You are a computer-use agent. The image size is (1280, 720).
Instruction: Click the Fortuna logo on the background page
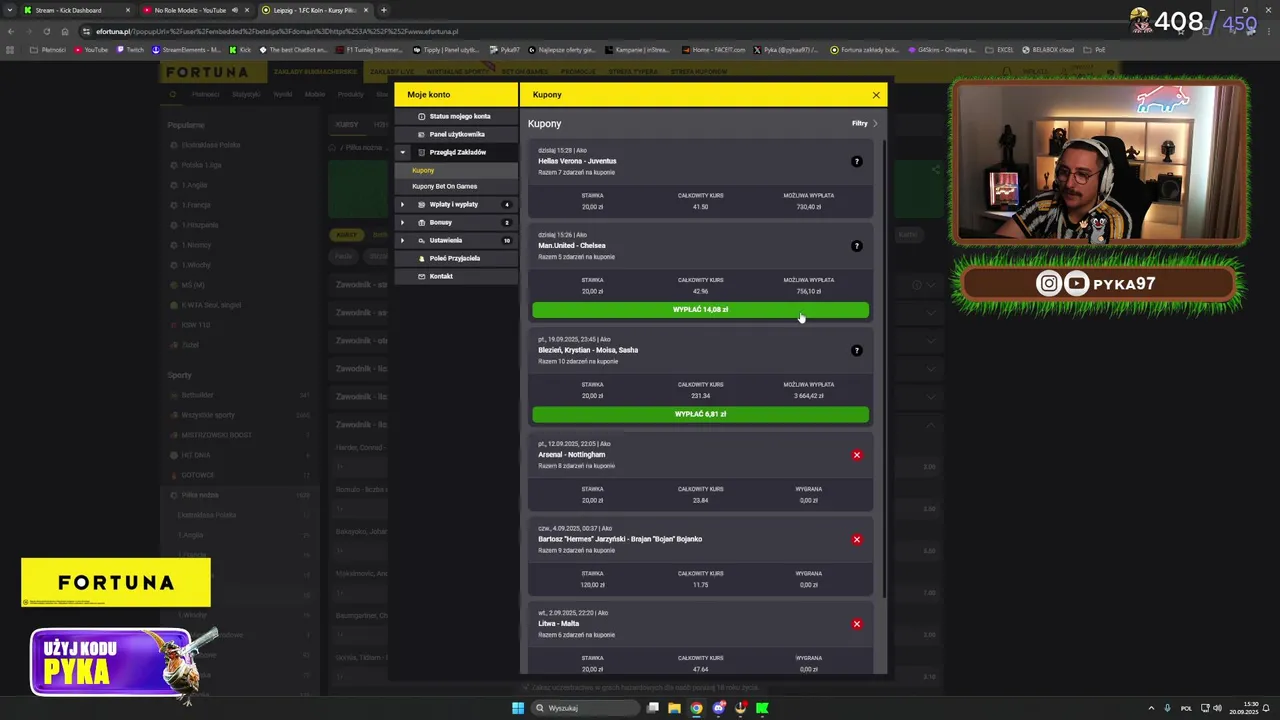pos(207,72)
